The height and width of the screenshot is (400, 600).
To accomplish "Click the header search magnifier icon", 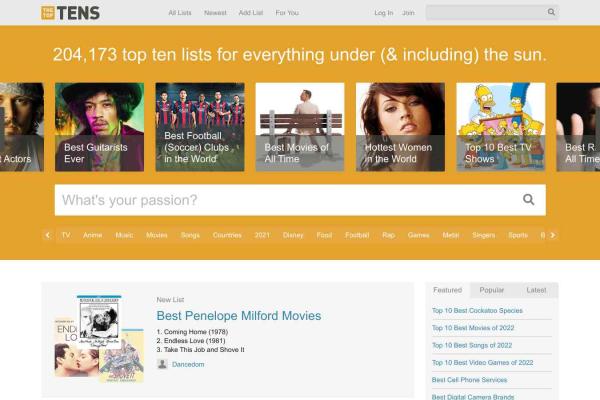I will [x=551, y=12].
